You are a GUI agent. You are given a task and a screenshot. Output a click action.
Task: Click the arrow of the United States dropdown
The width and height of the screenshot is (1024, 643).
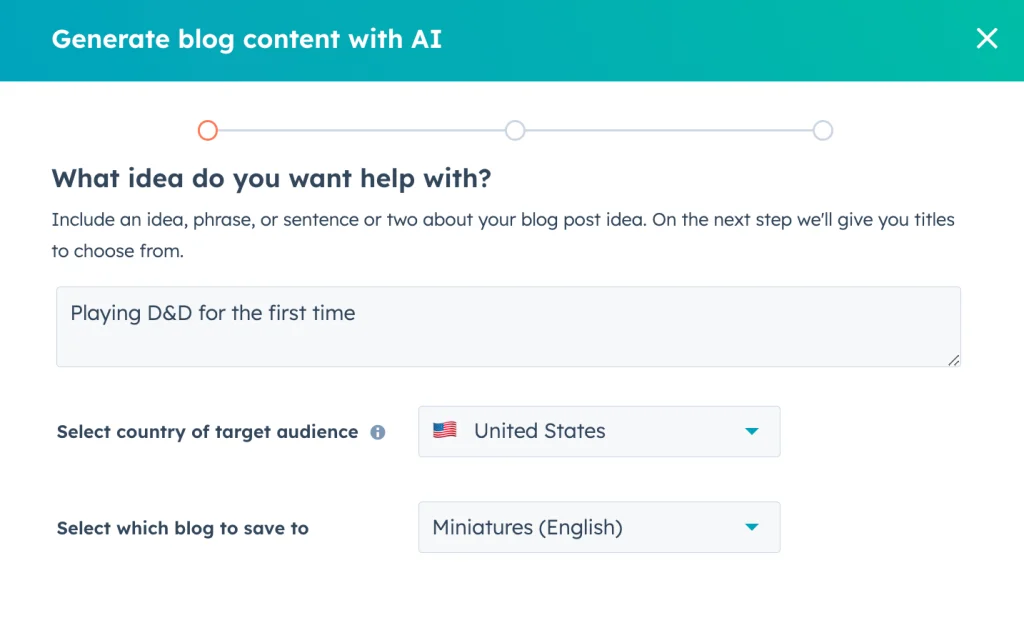[x=752, y=432]
